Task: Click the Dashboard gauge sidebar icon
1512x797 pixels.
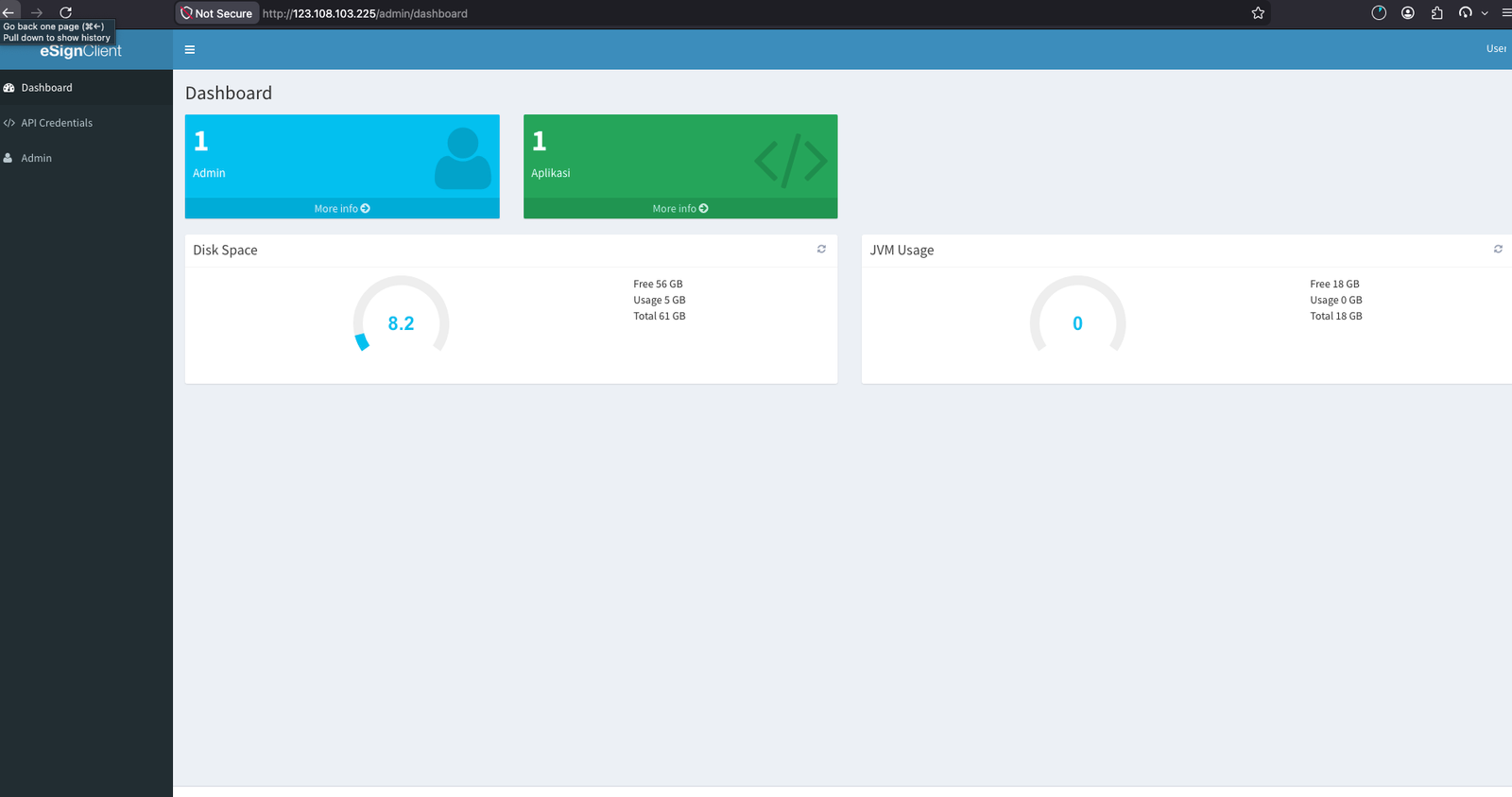Action: click(9, 88)
